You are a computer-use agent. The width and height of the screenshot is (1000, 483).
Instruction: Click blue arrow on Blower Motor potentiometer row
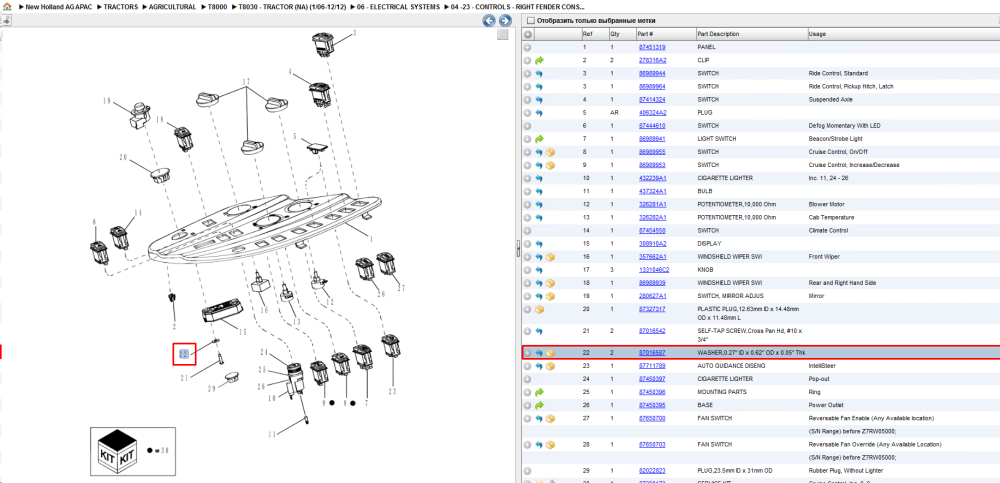(540, 204)
